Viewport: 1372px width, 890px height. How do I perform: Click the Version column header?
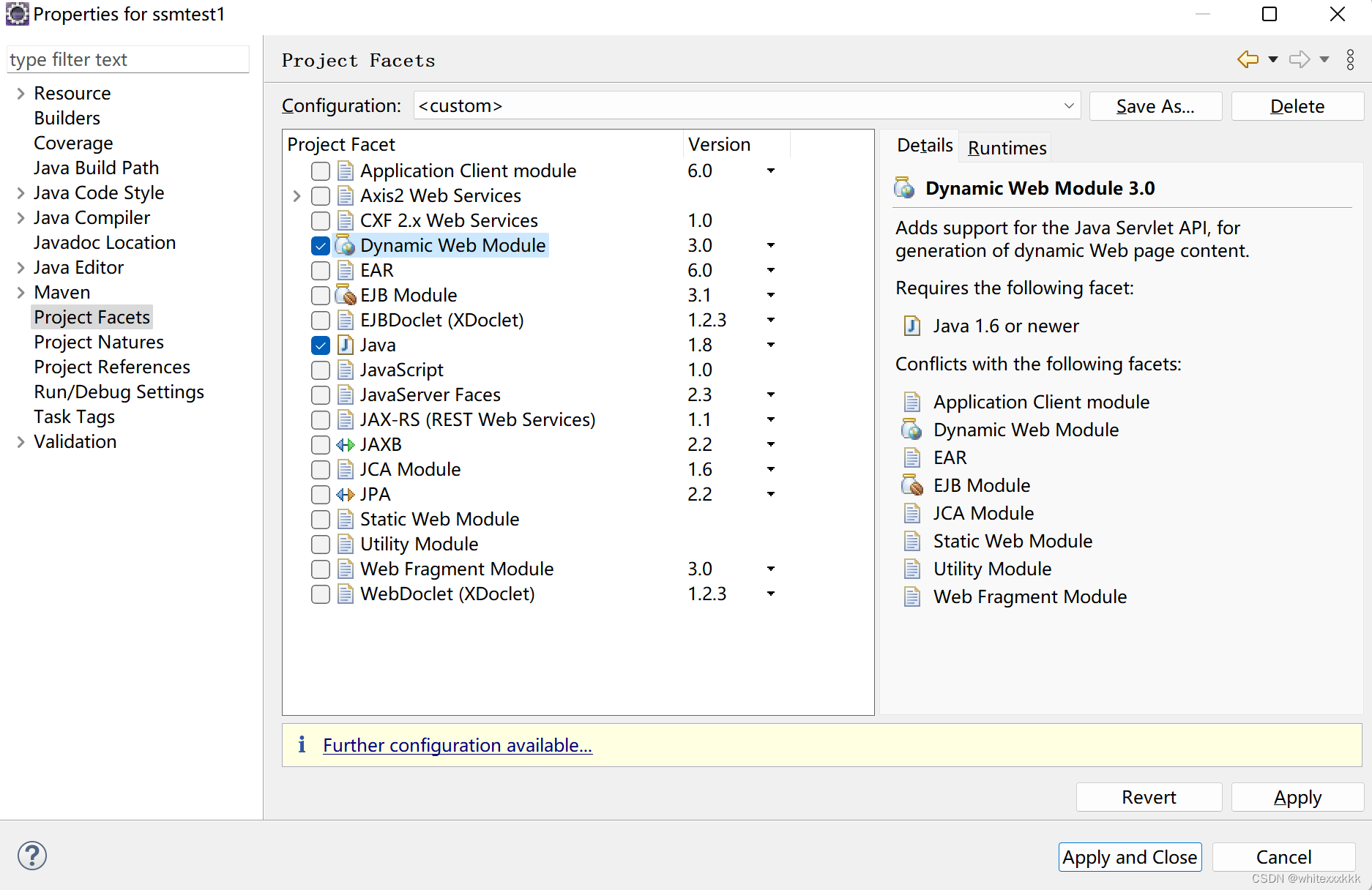tap(737, 144)
